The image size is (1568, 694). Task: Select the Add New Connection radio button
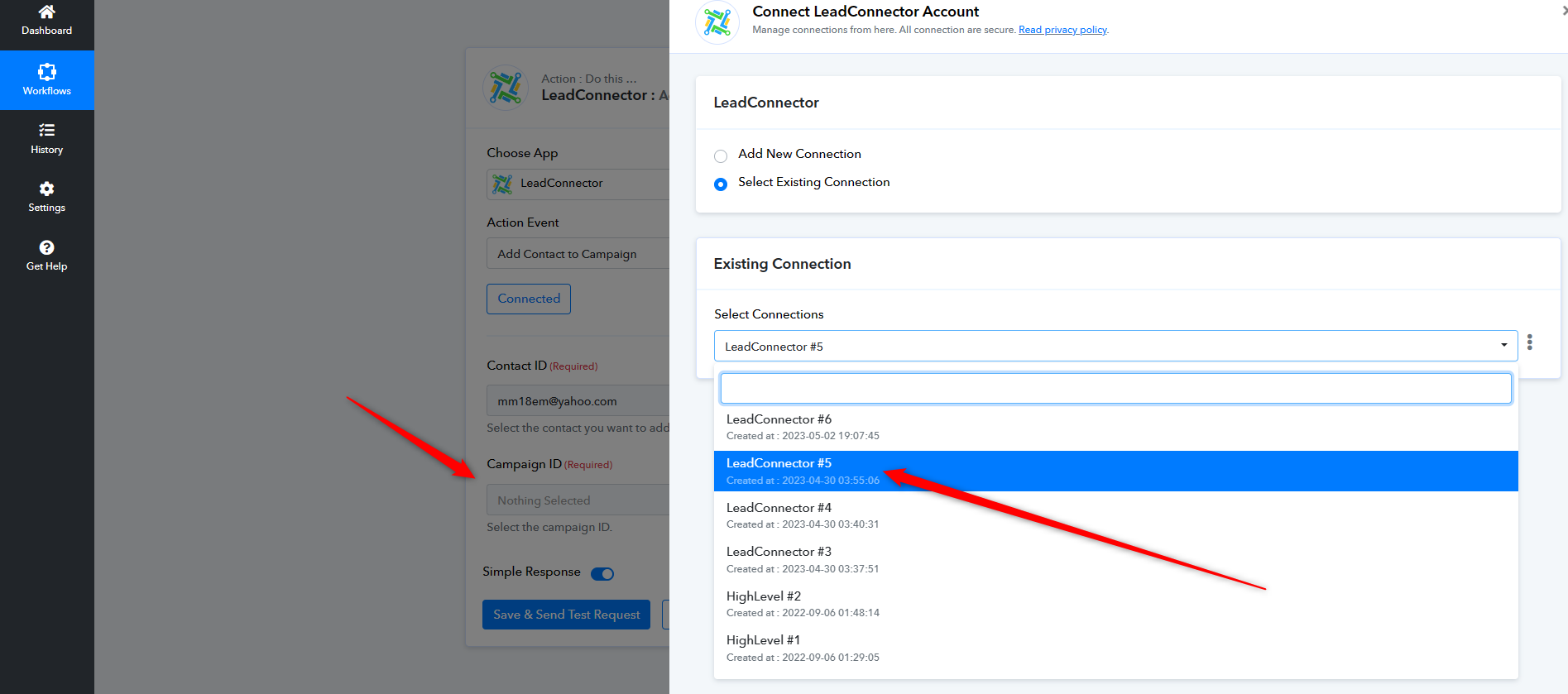point(721,156)
